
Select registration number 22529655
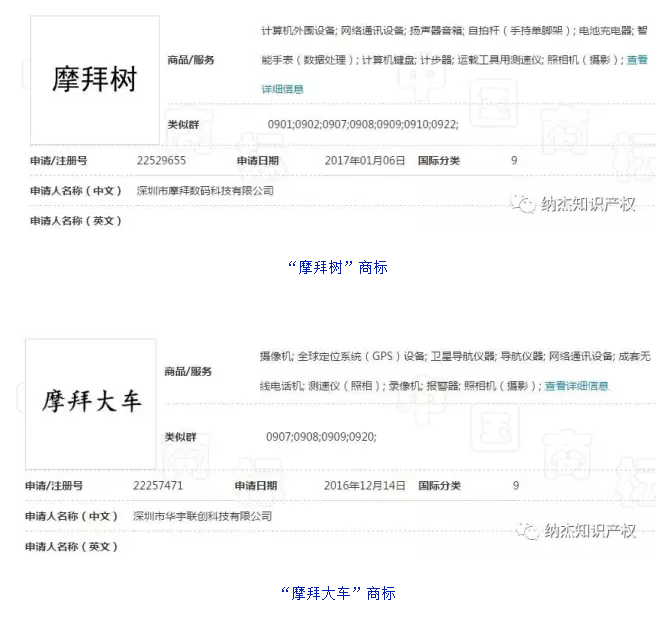point(161,161)
